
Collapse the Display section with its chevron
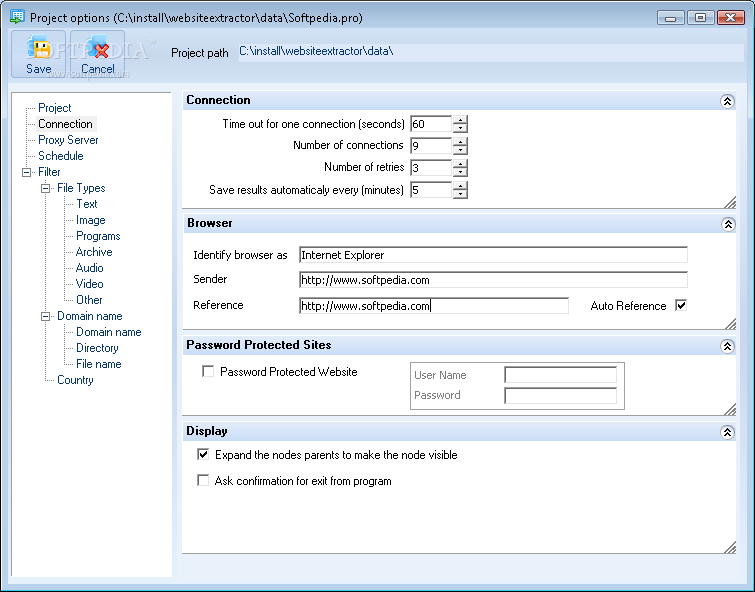tap(727, 432)
